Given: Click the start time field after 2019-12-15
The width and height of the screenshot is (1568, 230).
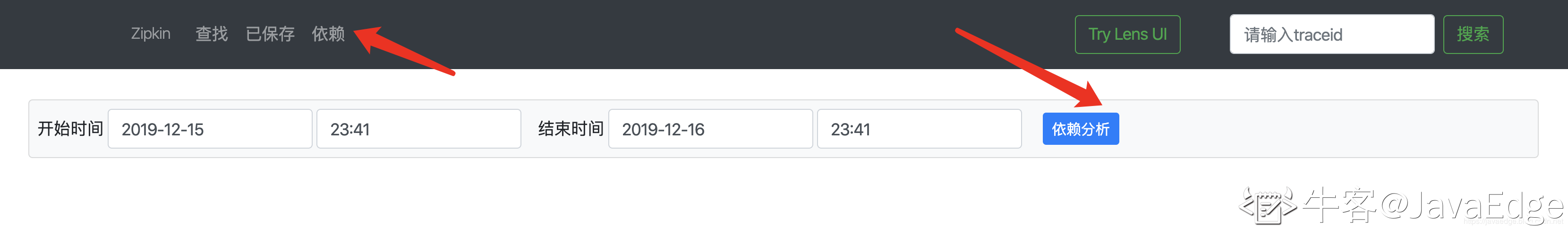Looking at the screenshot, I should click(418, 129).
